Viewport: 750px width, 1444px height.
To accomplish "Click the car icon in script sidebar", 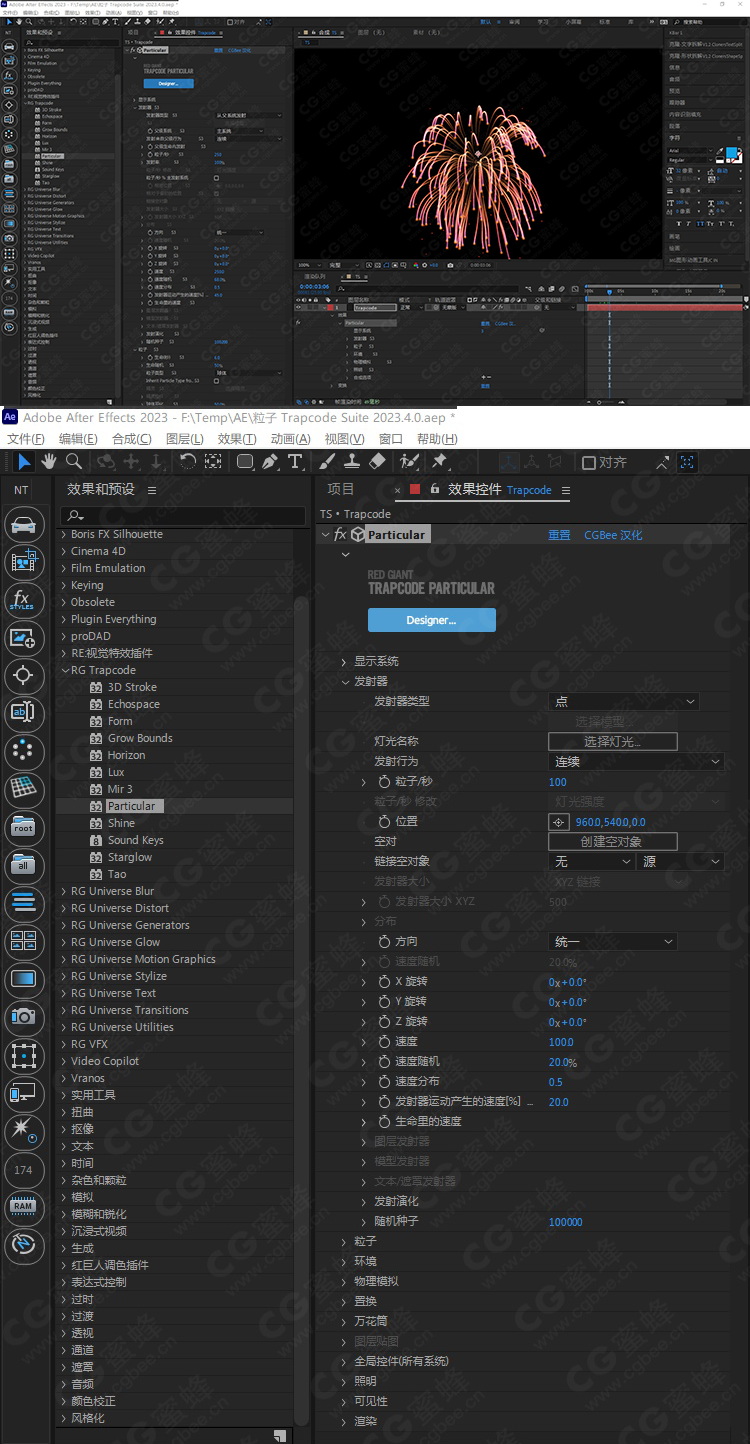I will (22, 525).
